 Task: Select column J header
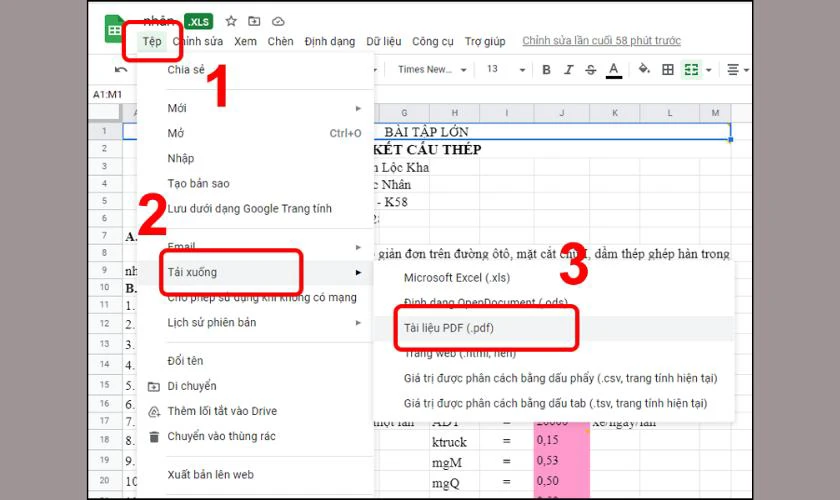[561, 113]
